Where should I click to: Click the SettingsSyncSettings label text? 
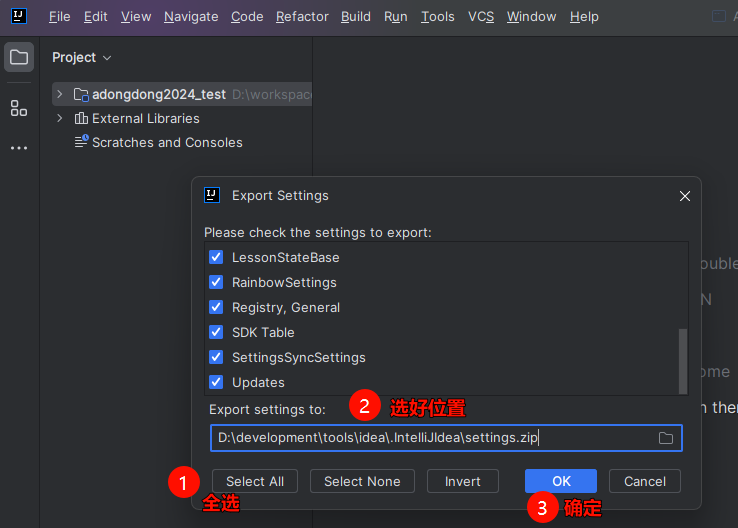[299, 357]
